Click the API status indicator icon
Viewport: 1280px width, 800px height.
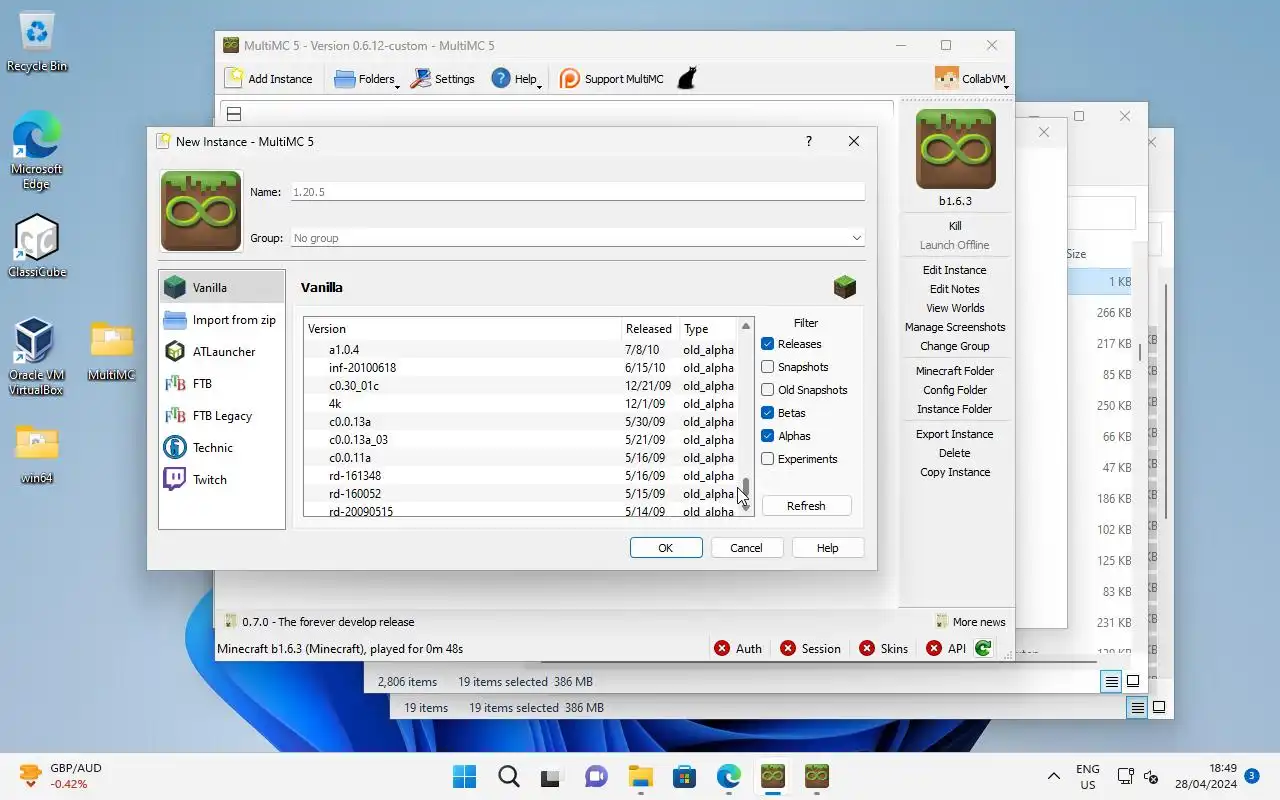click(934, 649)
